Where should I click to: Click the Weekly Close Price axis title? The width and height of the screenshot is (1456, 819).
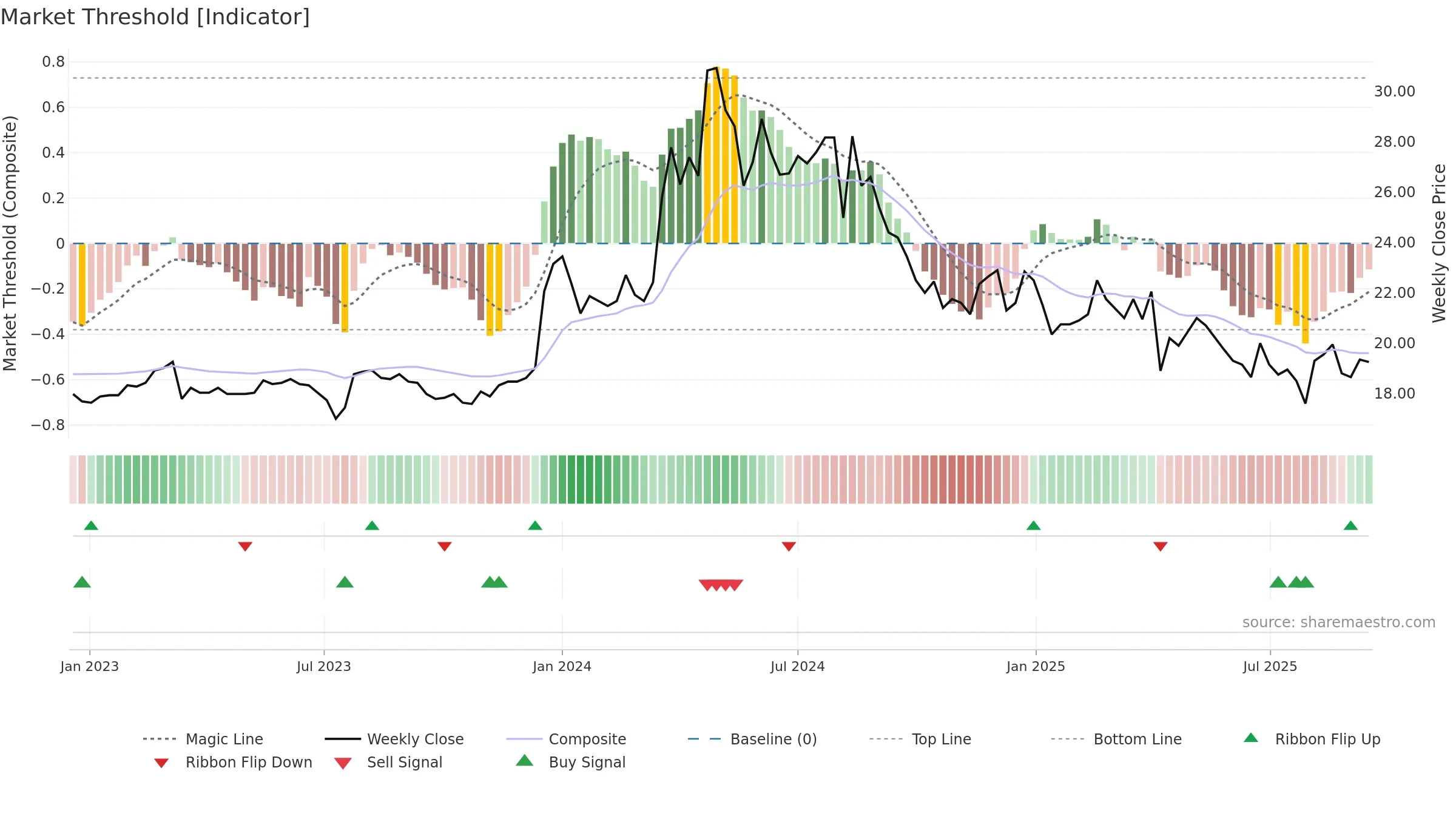1439,243
